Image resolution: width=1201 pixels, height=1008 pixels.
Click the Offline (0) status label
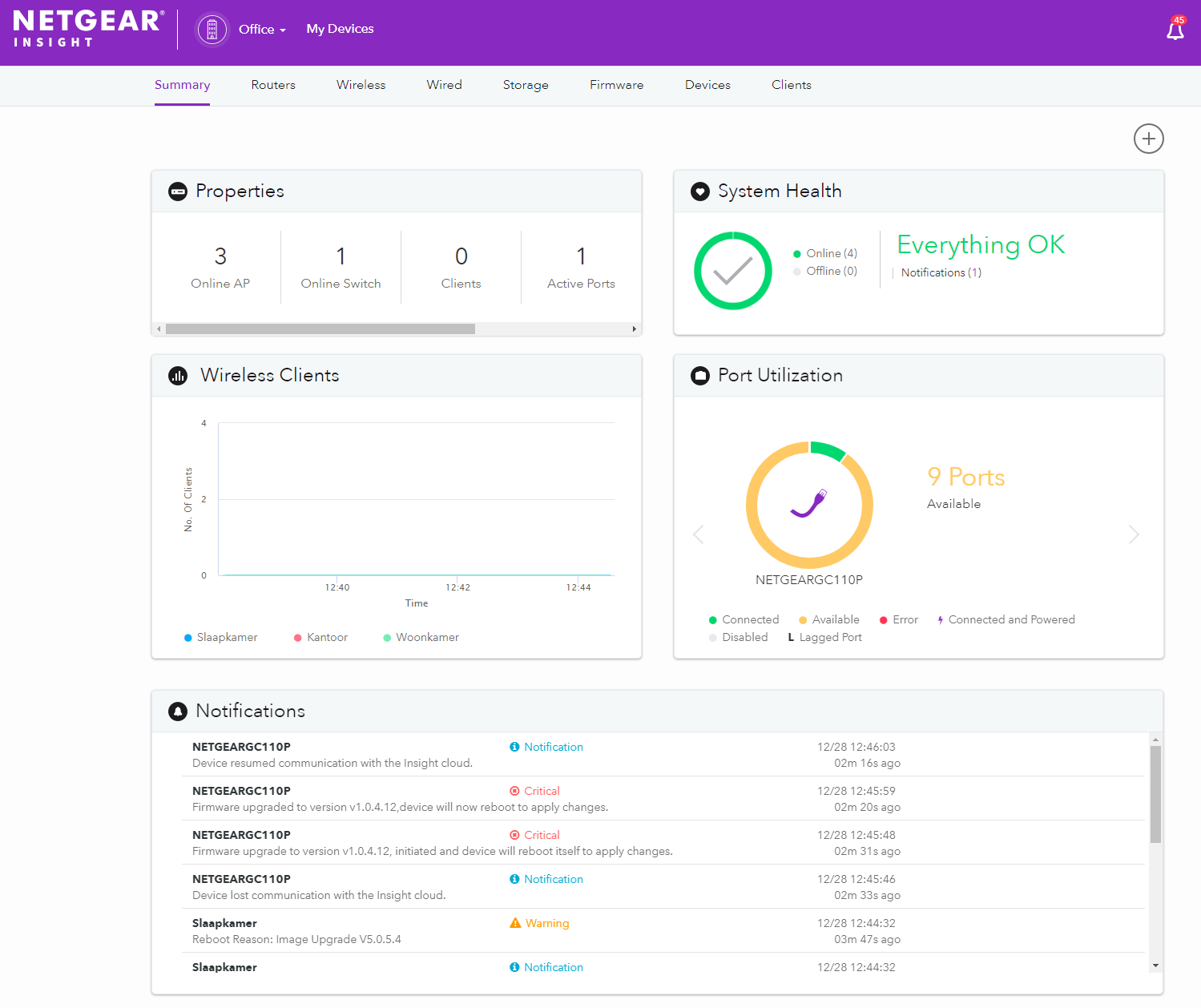point(832,272)
